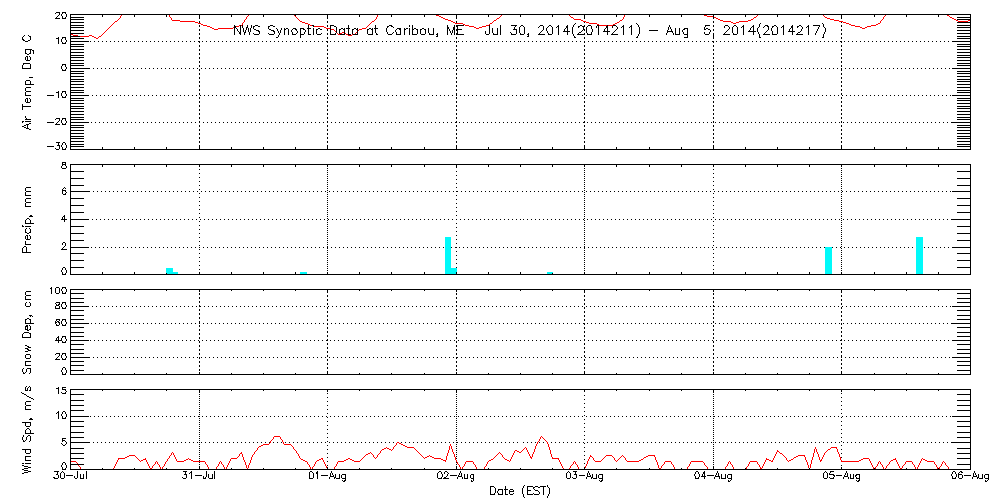
Task: Click the small cyan precipitation bar before 31-Jul
Action: pos(170,270)
